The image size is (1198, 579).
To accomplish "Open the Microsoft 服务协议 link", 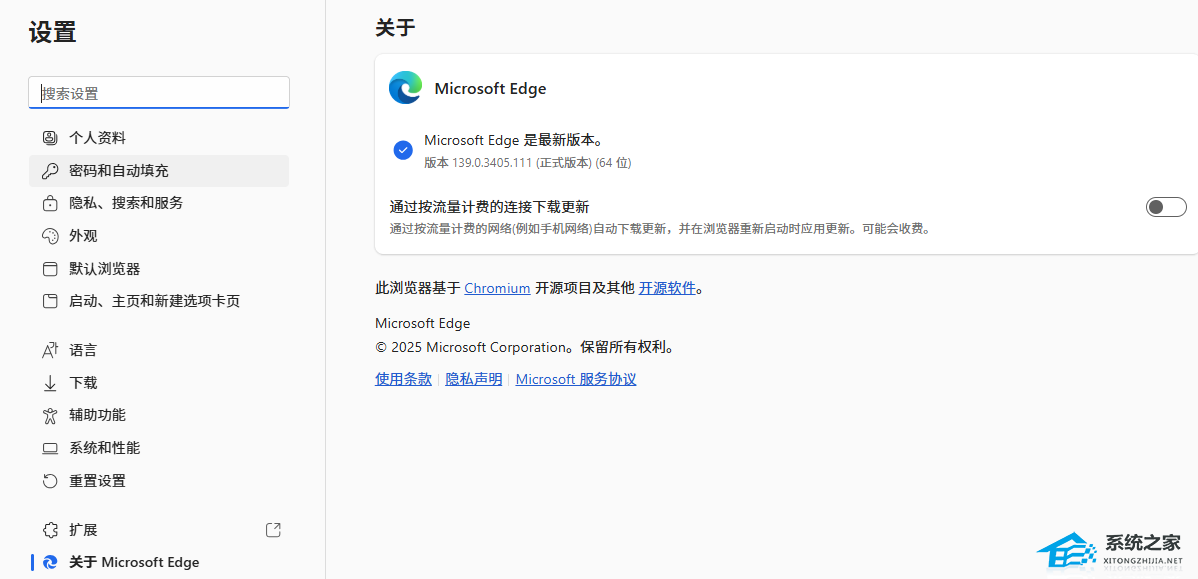I will [576, 379].
